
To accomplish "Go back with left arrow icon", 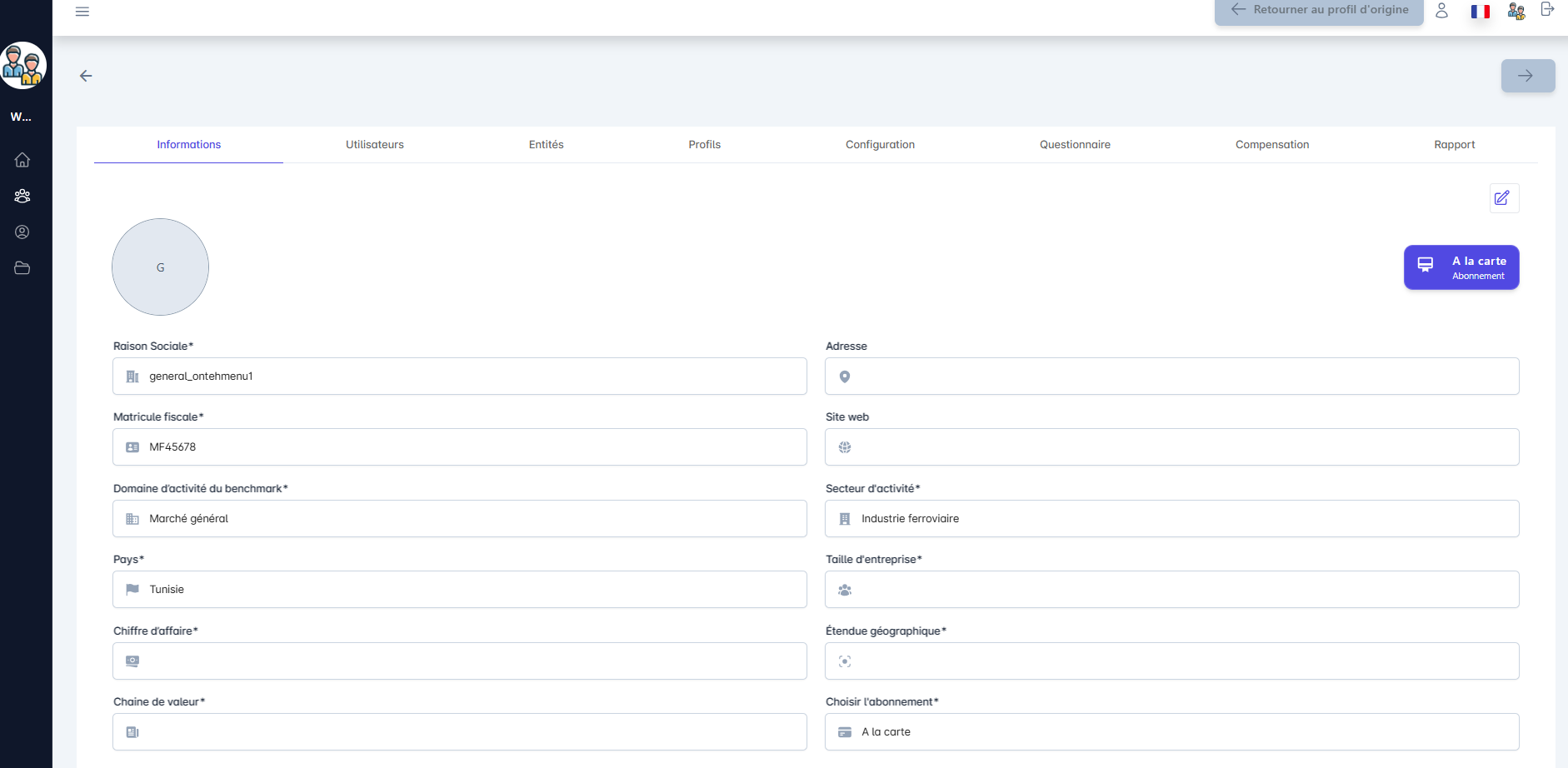I will tap(86, 76).
